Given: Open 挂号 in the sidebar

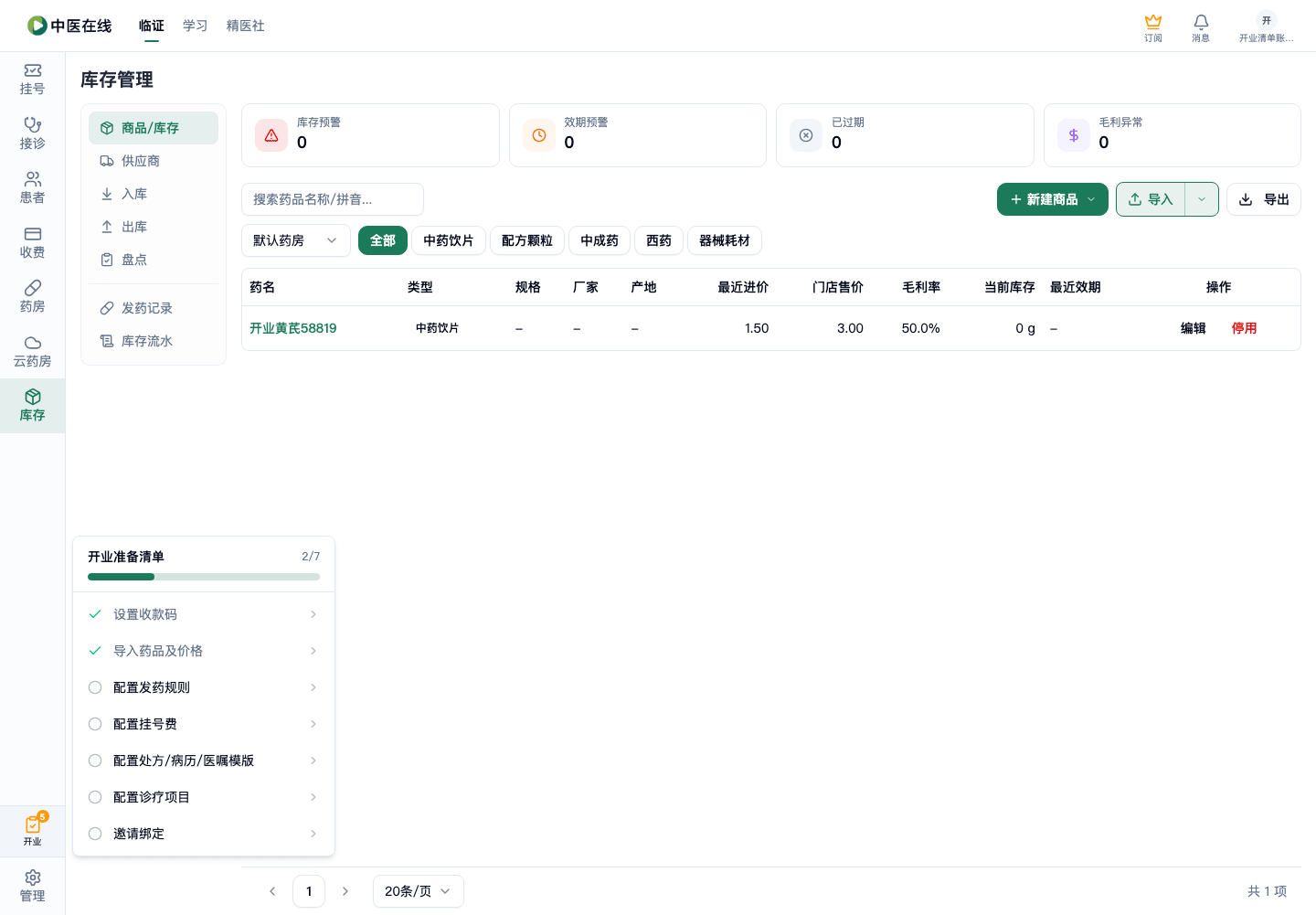Looking at the screenshot, I should pyautogui.click(x=32, y=80).
